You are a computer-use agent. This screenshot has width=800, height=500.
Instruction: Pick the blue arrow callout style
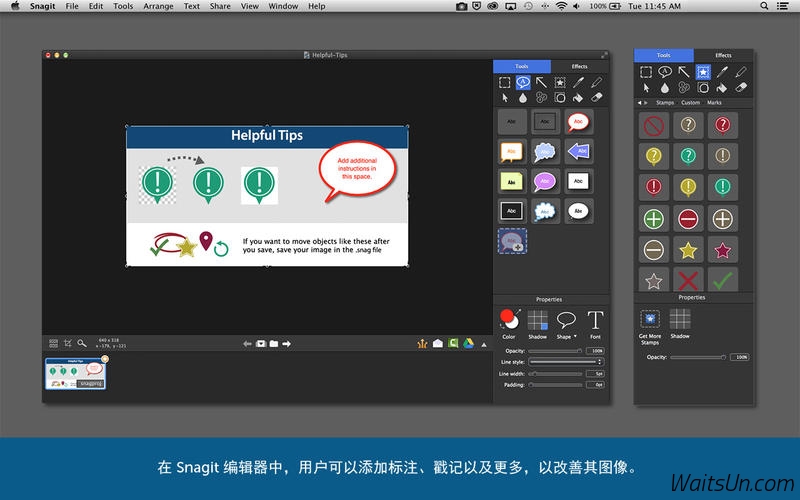[x=578, y=151]
